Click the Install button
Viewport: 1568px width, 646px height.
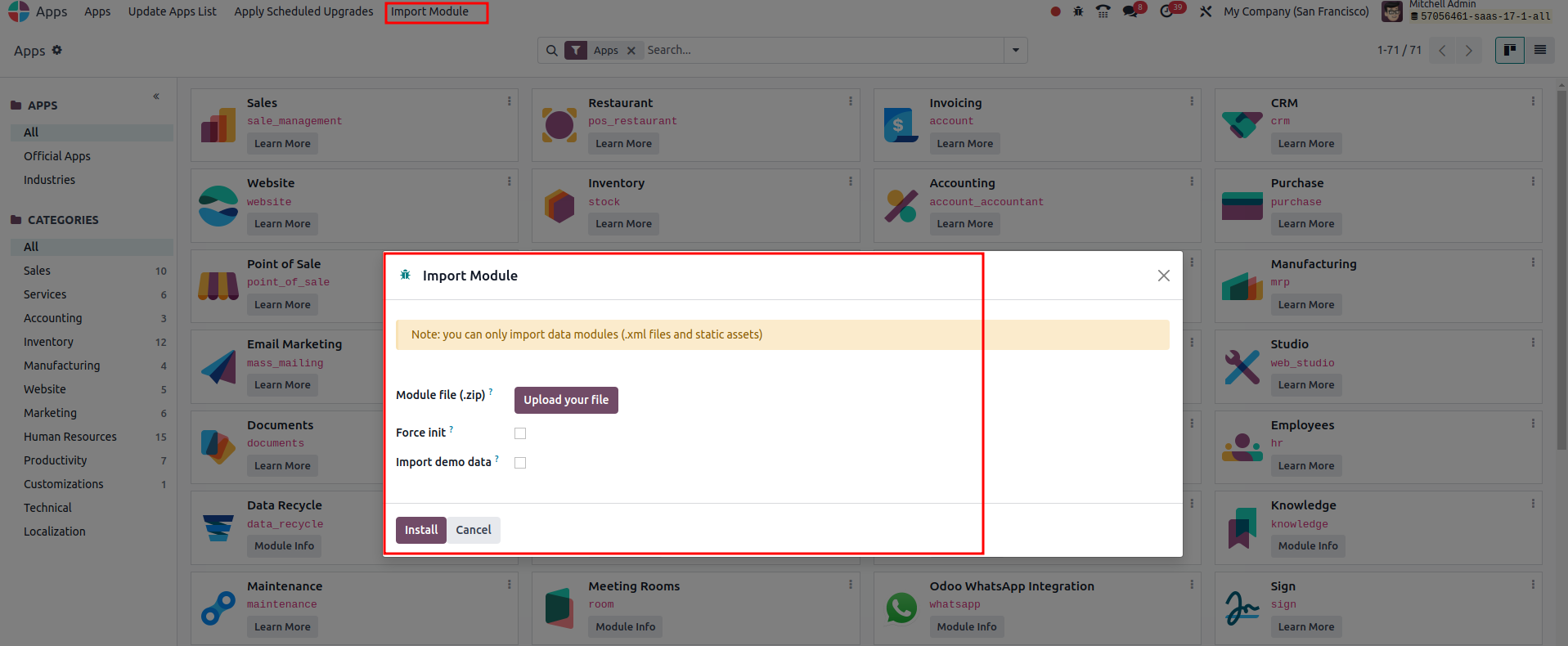[x=421, y=530]
